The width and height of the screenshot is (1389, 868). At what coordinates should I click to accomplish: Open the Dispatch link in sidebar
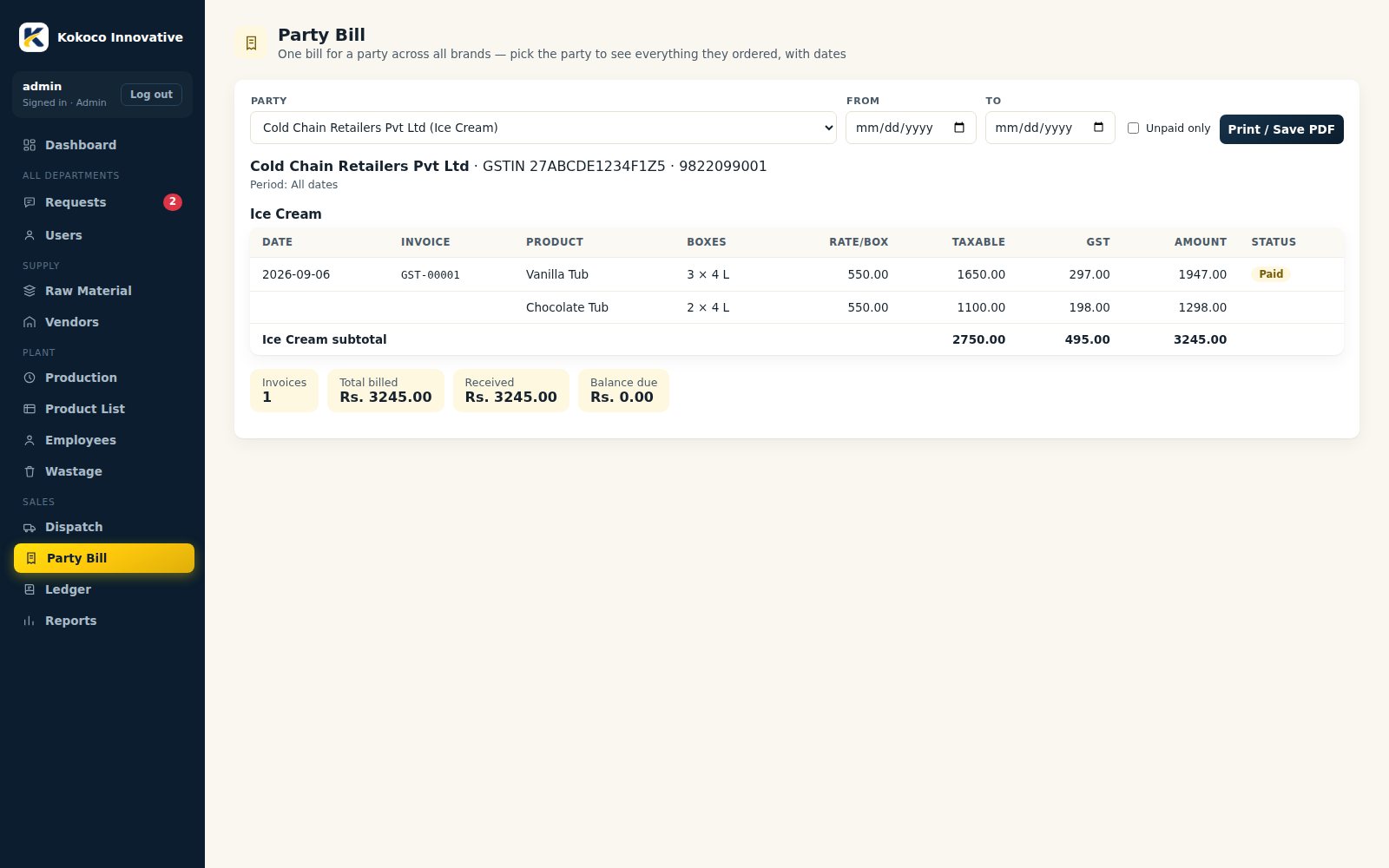click(x=104, y=527)
